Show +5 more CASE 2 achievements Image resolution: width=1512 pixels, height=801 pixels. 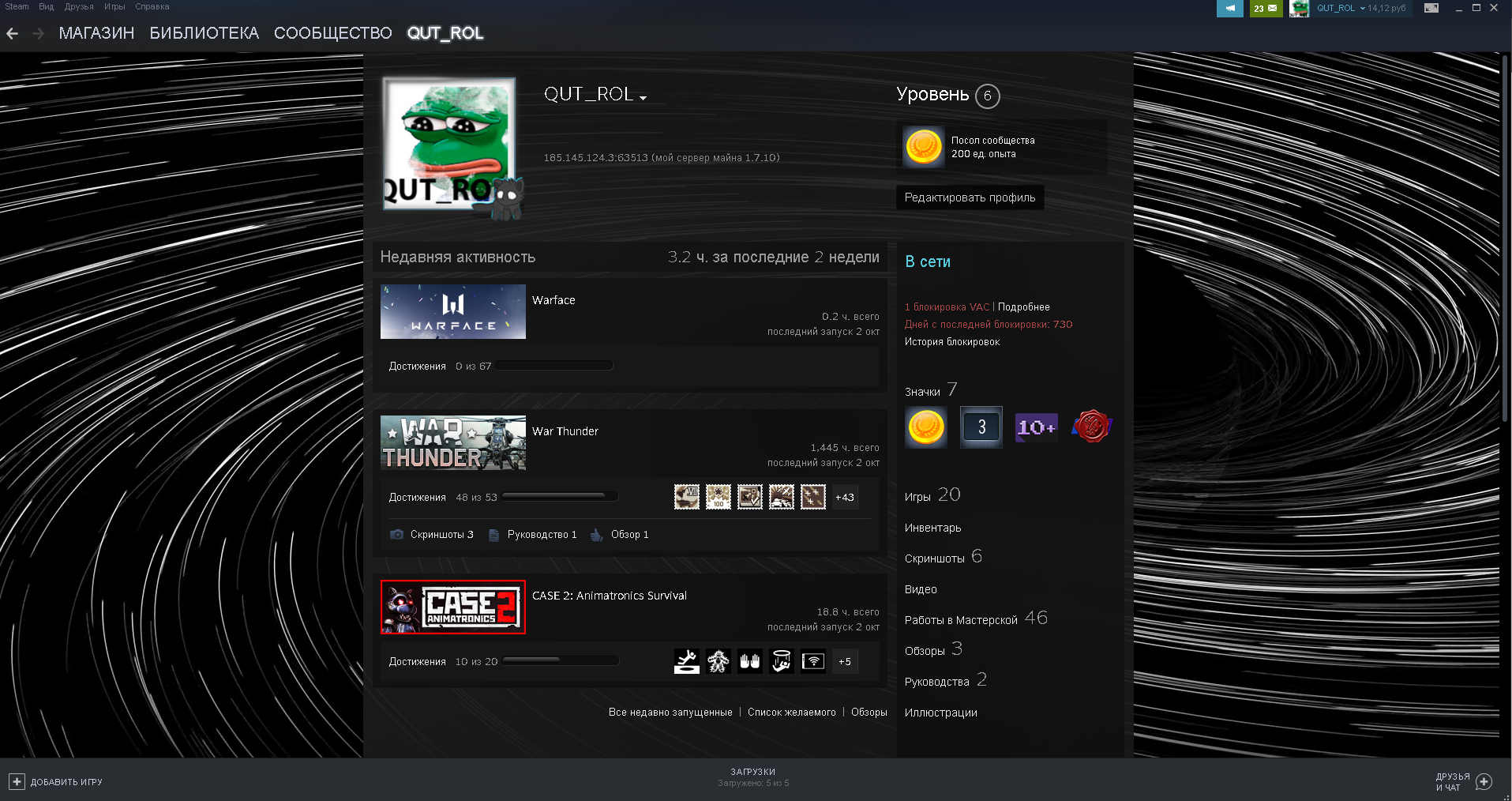(x=845, y=661)
